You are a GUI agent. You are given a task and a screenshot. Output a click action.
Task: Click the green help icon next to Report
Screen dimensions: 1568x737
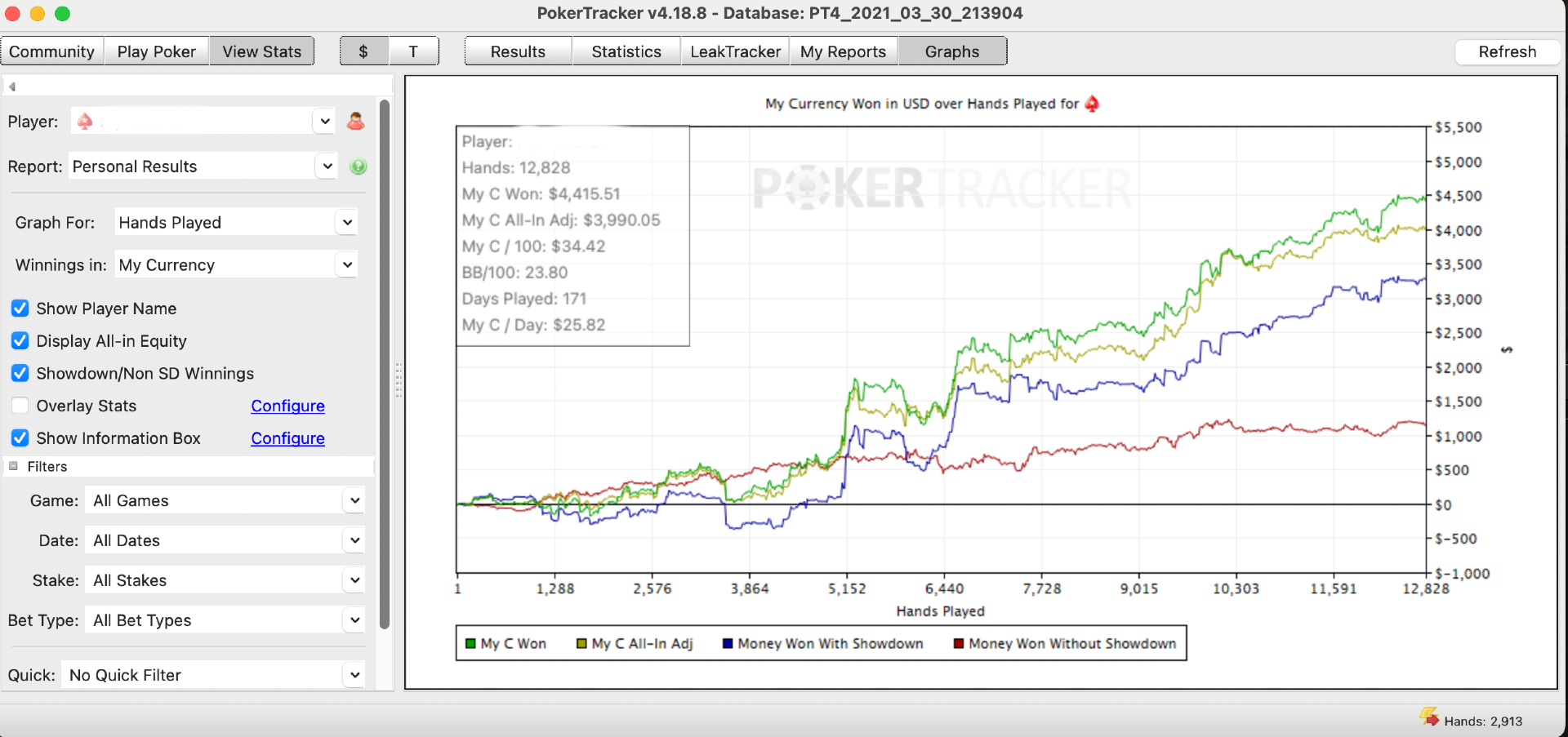358,166
